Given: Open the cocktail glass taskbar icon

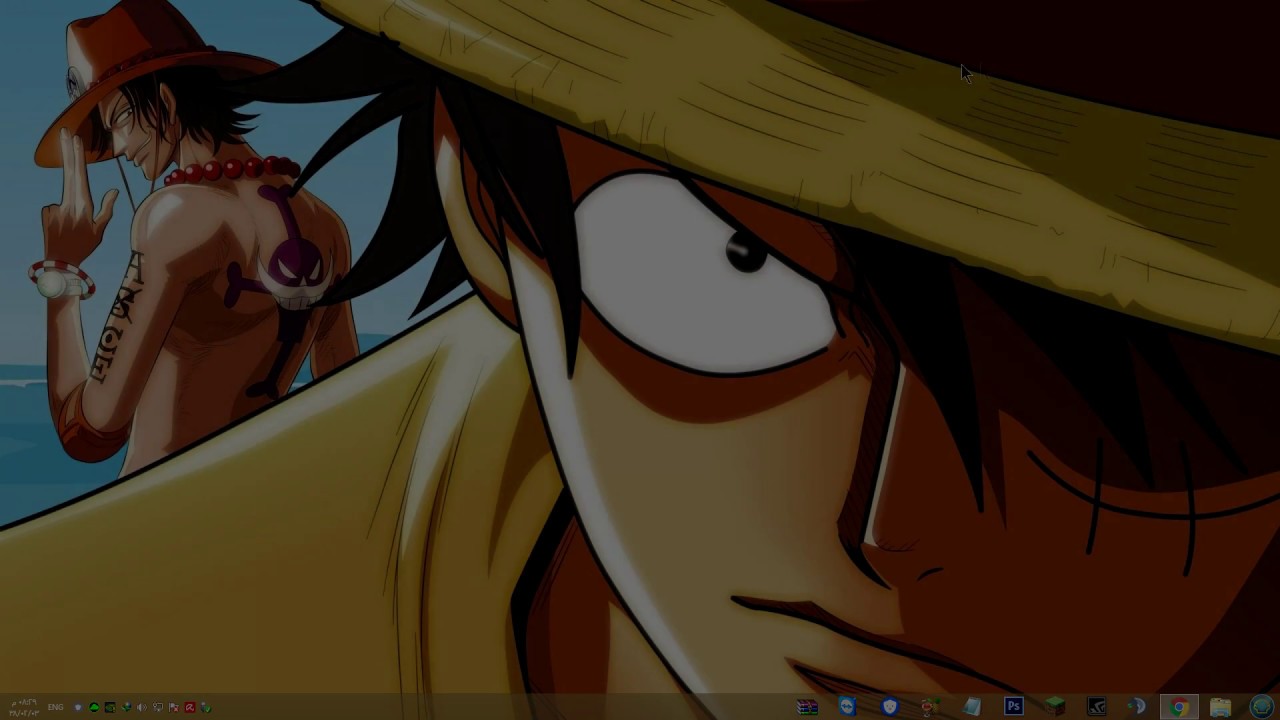Looking at the screenshot, I should (930, 707).
